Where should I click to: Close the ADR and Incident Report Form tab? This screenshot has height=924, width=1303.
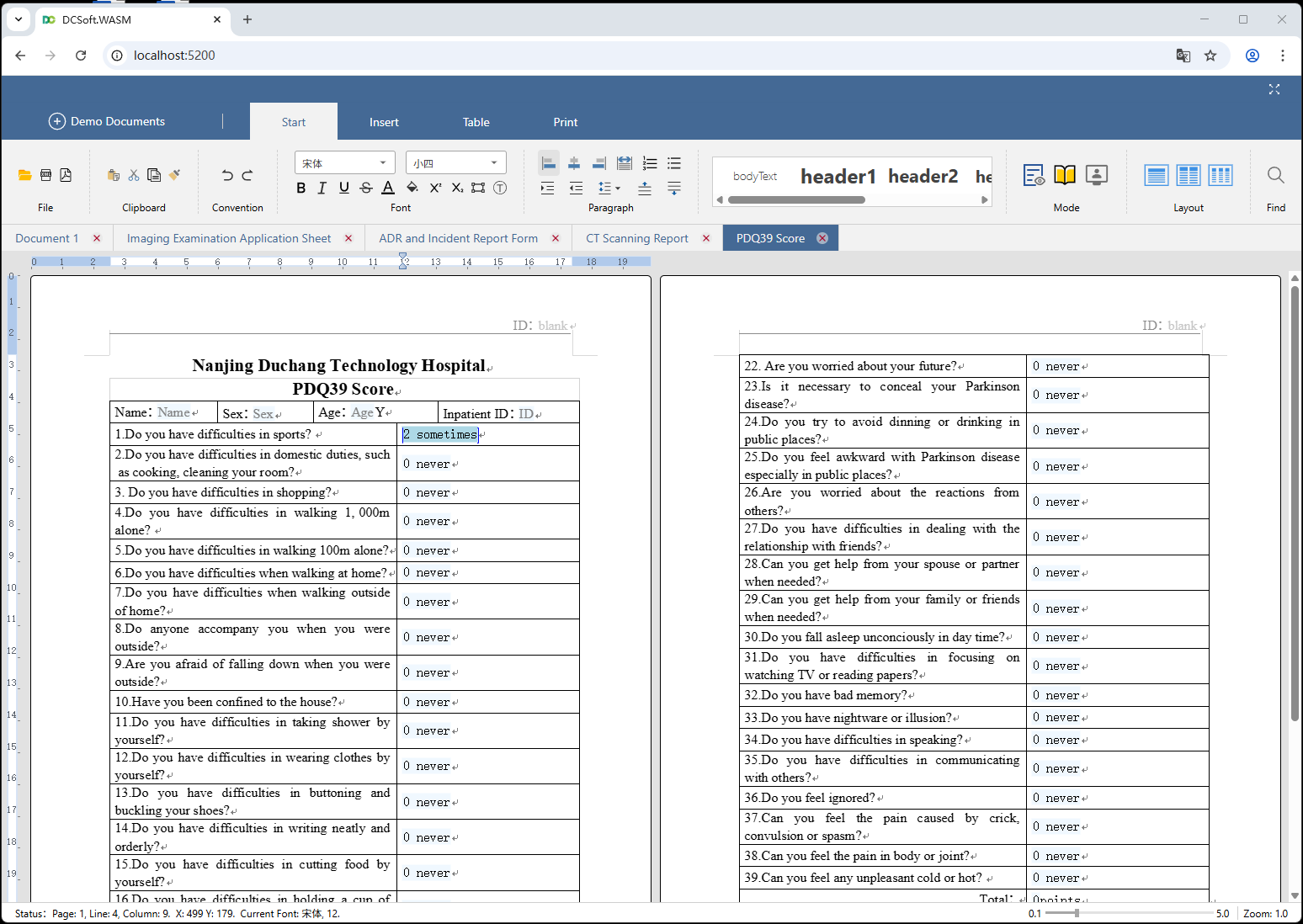coord(556,238)
